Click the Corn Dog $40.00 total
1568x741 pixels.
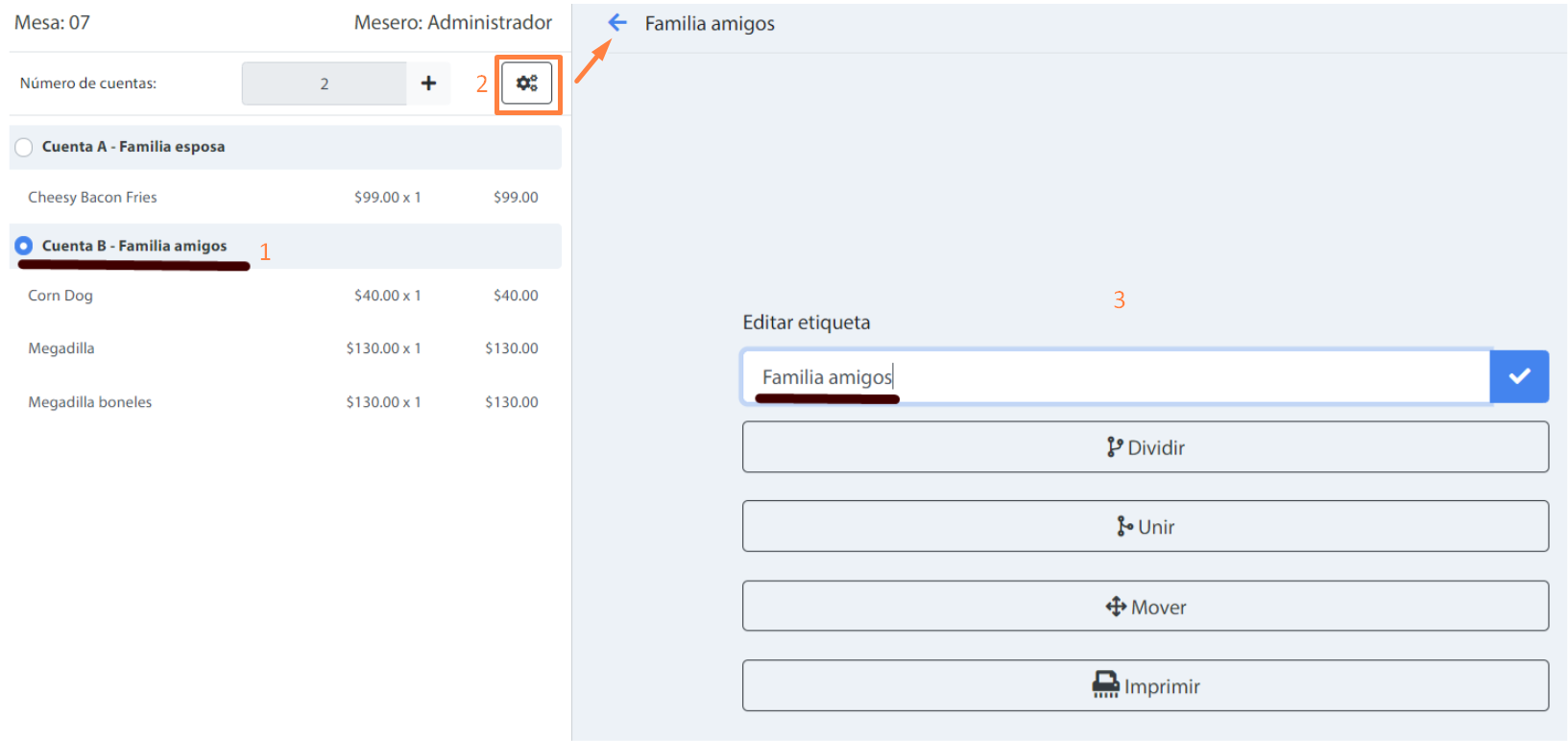coord(516,296)
